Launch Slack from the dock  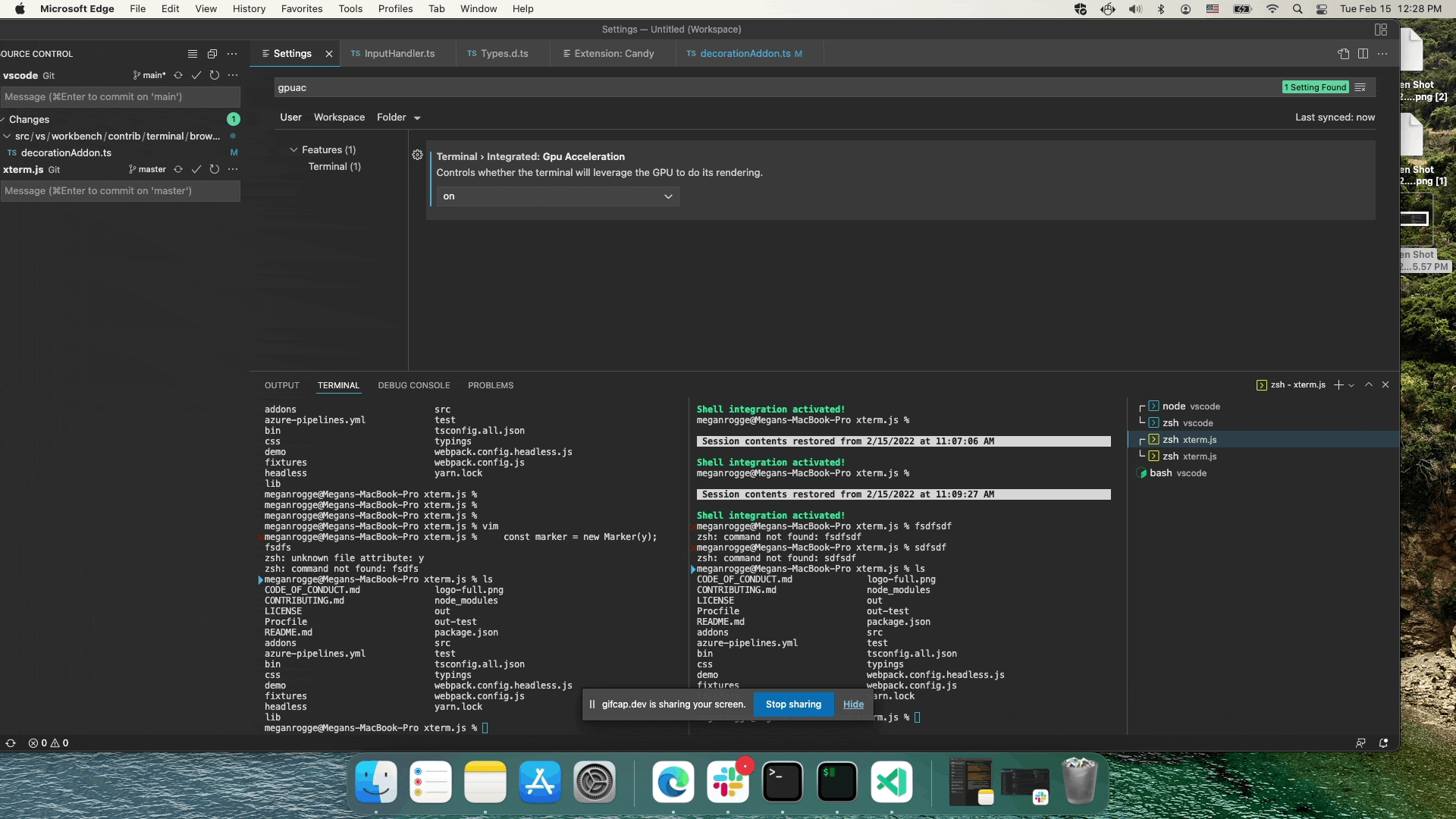(728, 782)
